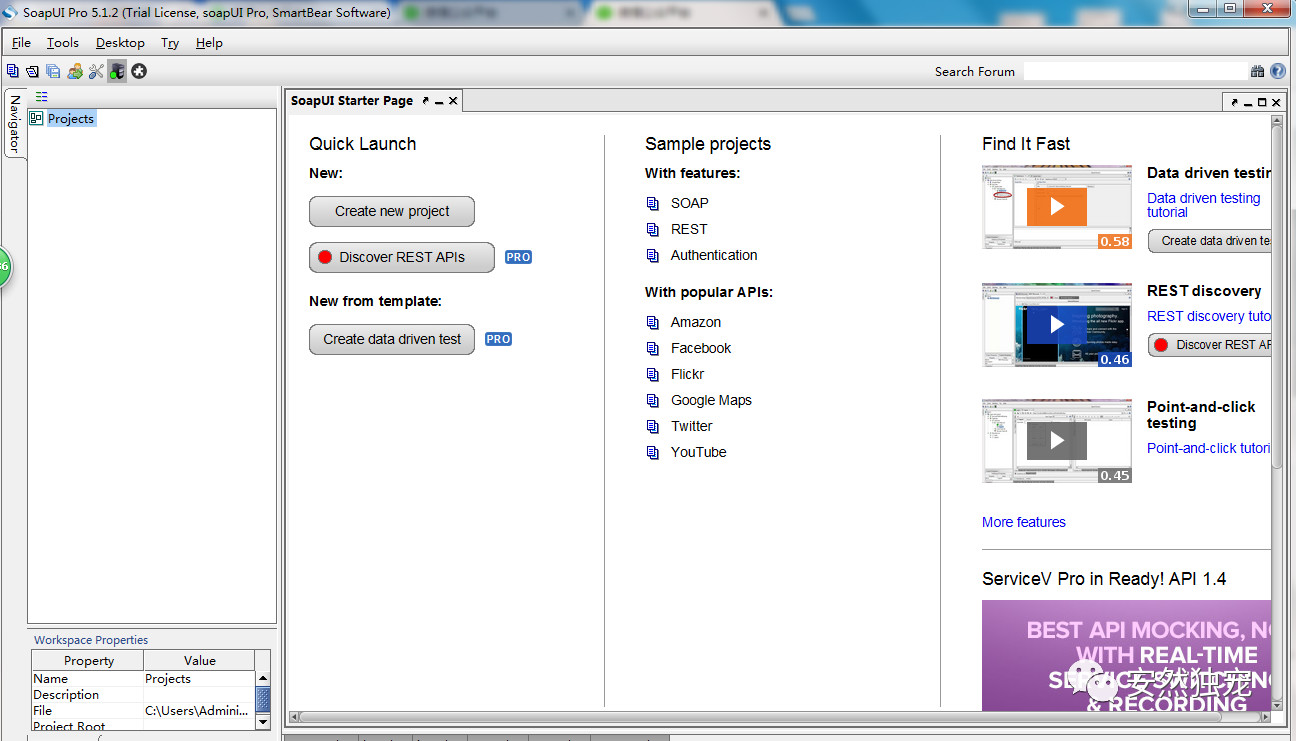Click the File property value path
The height and width of the screenshot is (741, 1296).
pyautogui.click(x=199, y=710)
